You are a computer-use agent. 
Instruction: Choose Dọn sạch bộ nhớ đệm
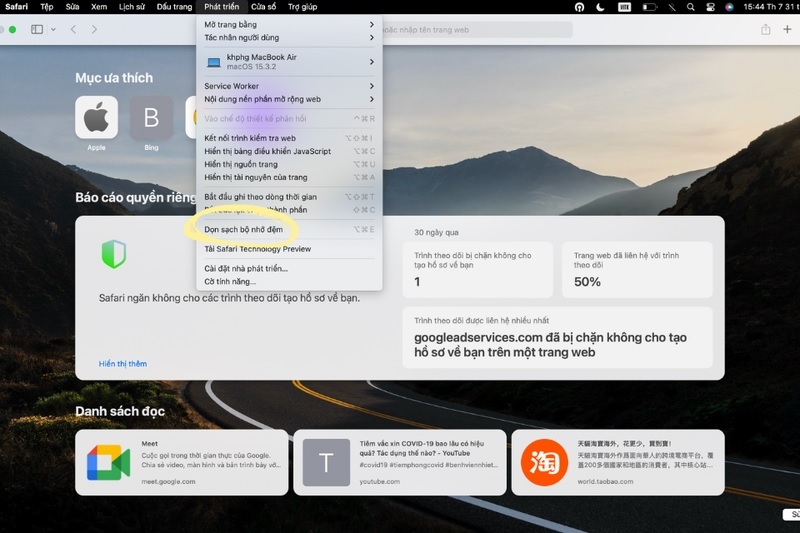click(289, 230)
